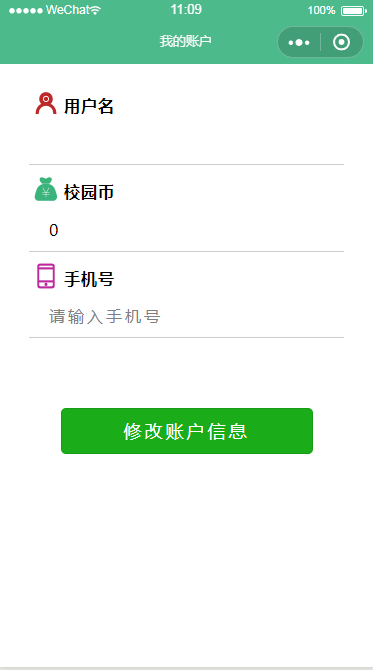Click the 用户名 label

coord(89,106)
